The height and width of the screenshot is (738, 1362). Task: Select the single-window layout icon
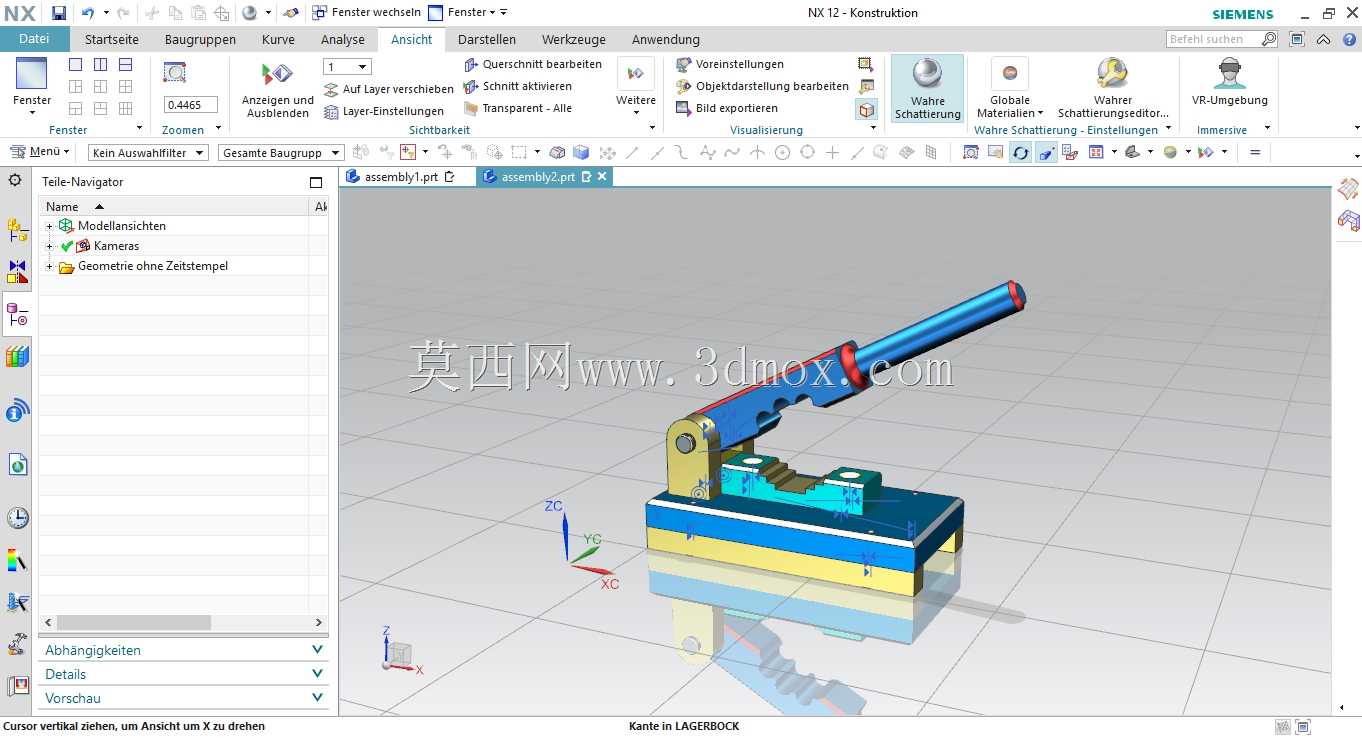tap(76, 64)
